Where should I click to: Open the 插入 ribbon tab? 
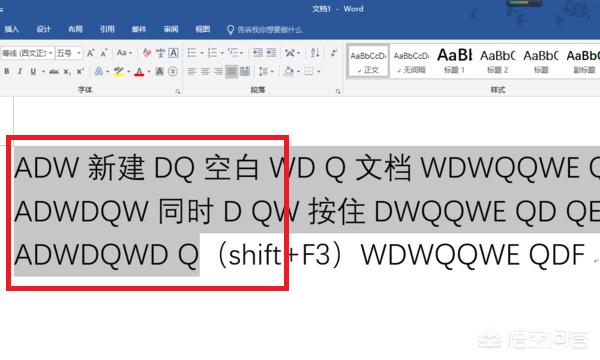(x=11, y=29)
